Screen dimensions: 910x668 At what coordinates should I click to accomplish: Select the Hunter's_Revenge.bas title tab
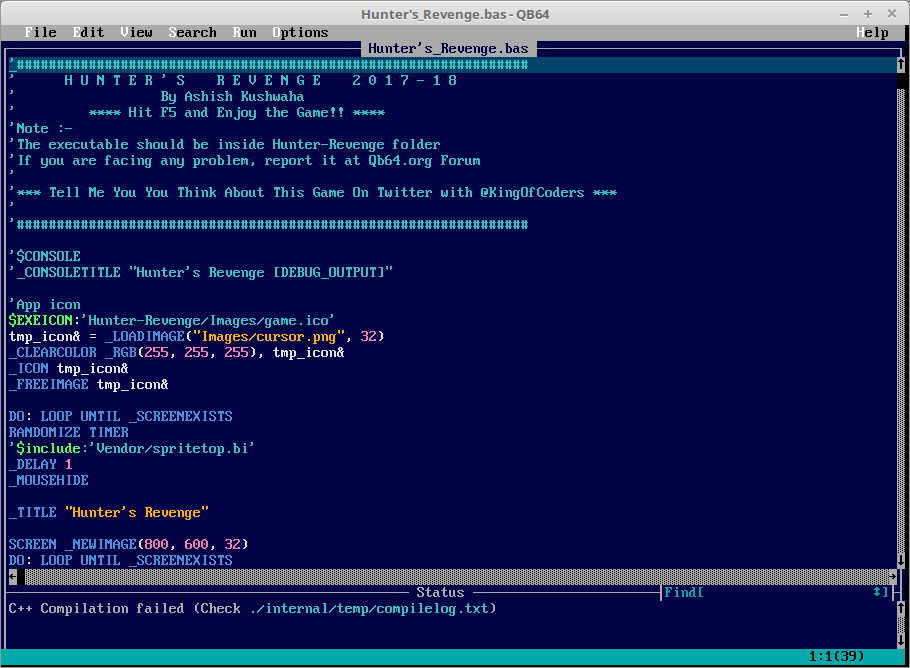pos(448,48)
